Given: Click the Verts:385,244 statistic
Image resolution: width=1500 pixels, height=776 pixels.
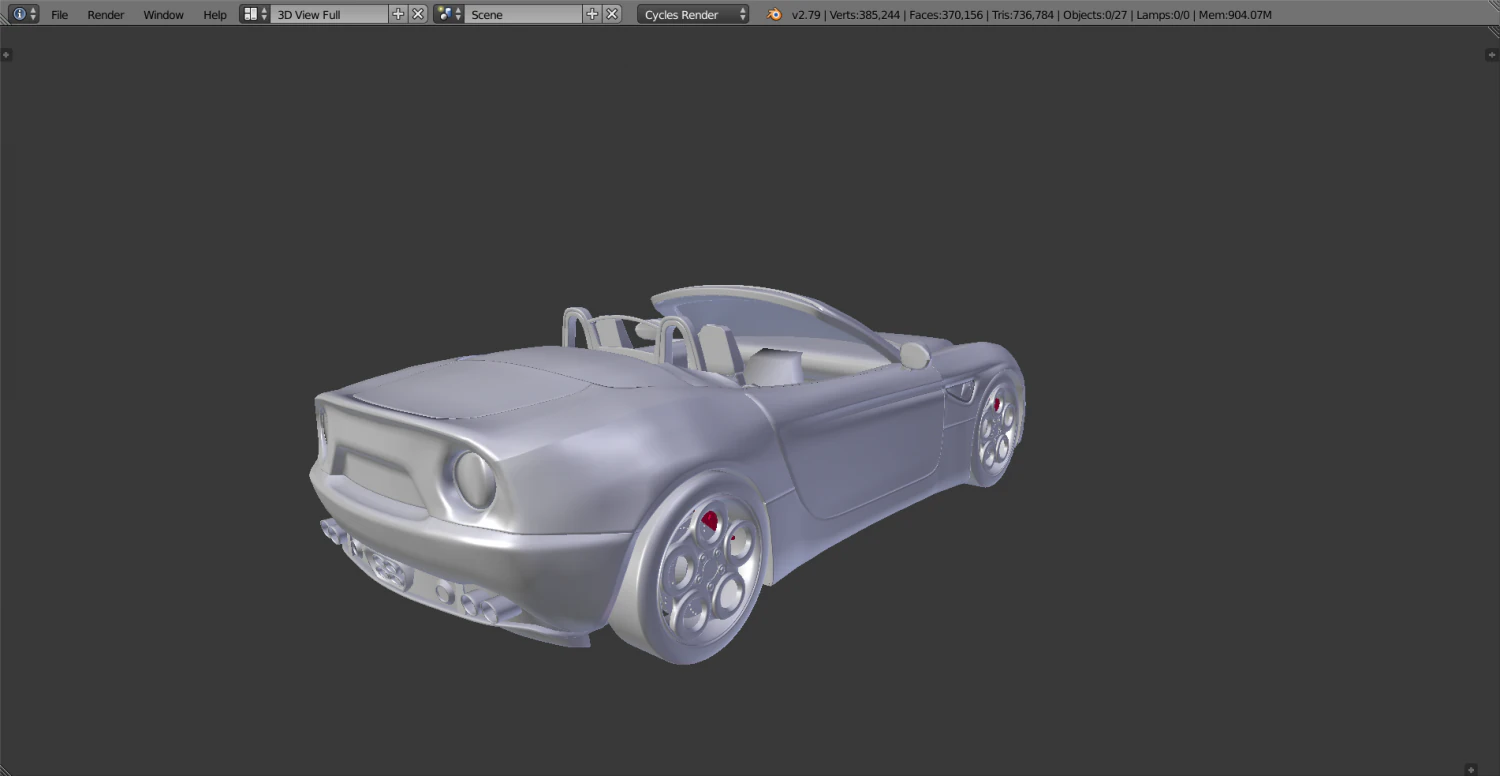Looking at the screenshot, I should 863,15.
